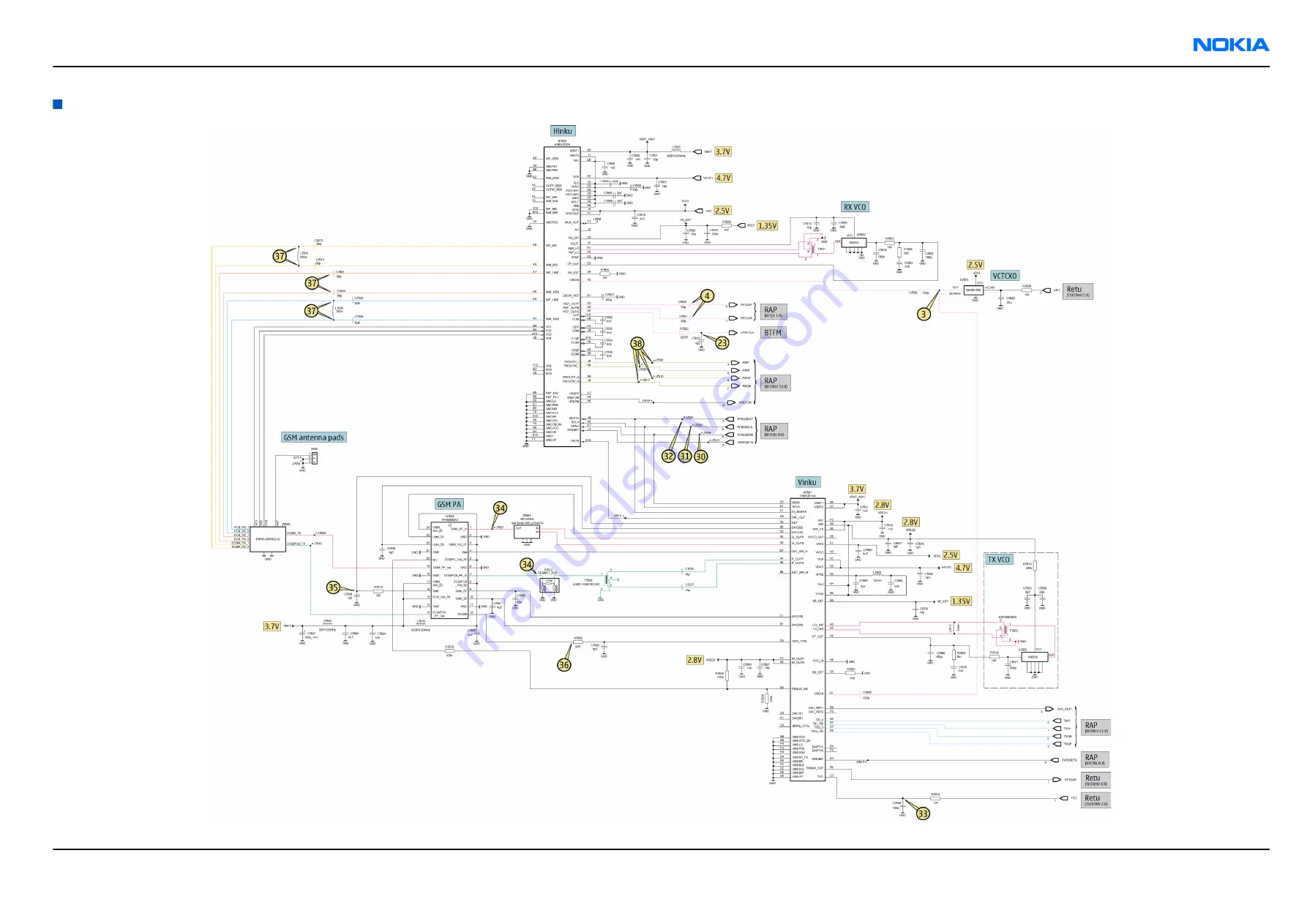1307x924 pixels.
Task: Select the BTFM label box
Action: 774,333
